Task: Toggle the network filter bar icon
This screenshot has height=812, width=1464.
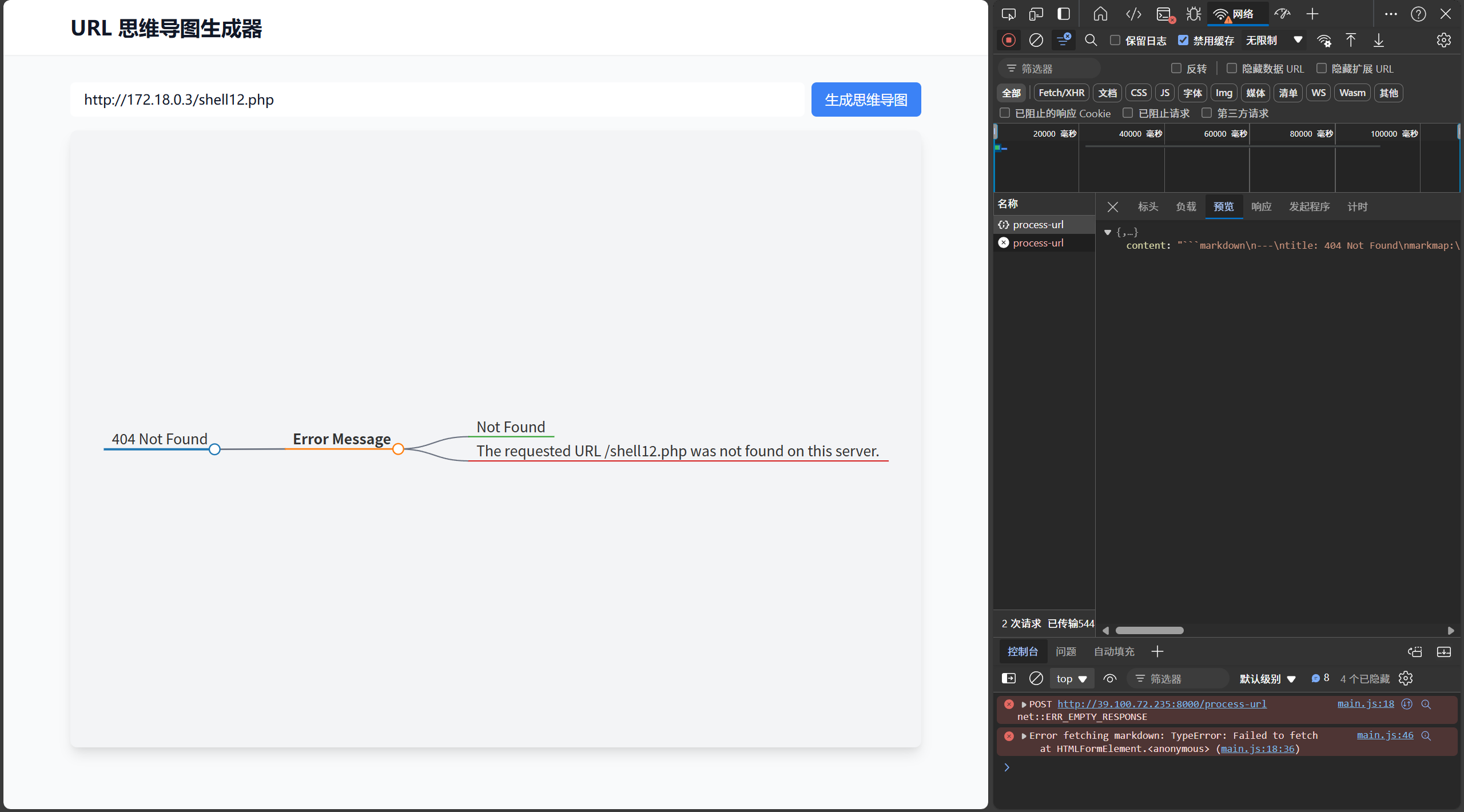Action: (1064, 40)
